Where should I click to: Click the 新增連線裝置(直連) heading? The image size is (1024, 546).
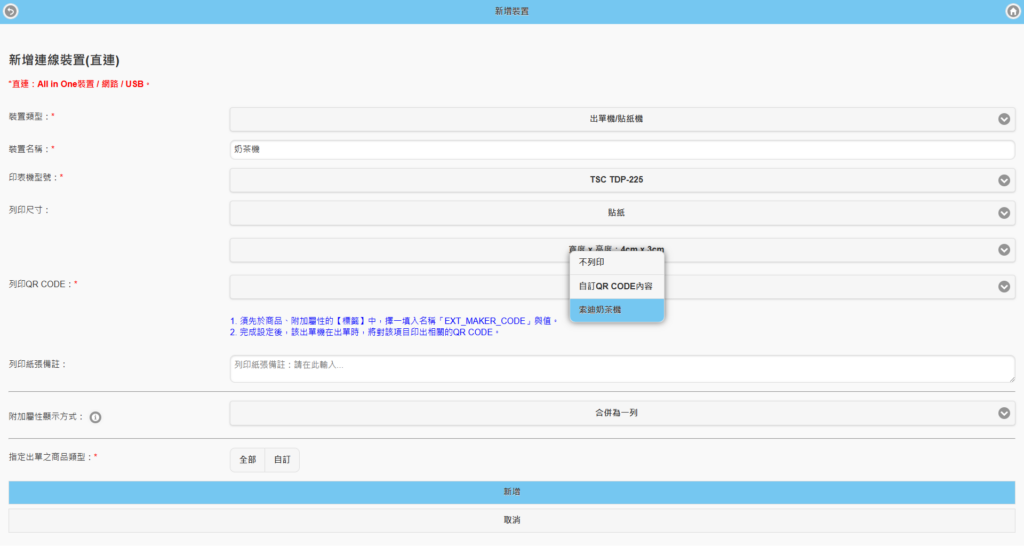click(64, 60)
